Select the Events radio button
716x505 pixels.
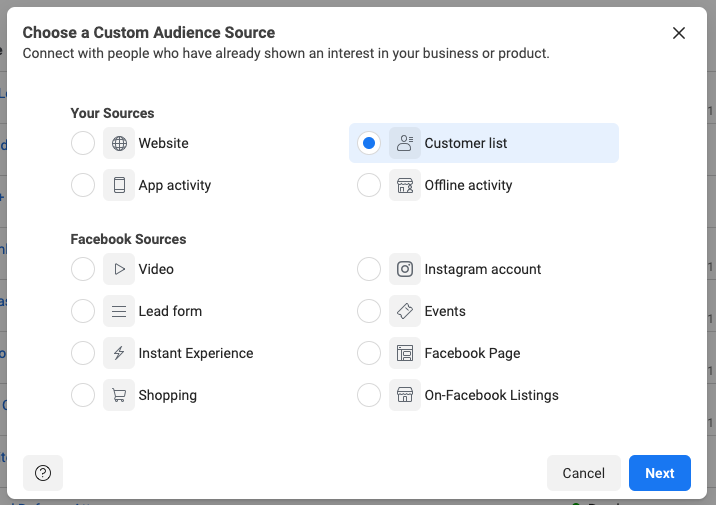tap(369, 311)
